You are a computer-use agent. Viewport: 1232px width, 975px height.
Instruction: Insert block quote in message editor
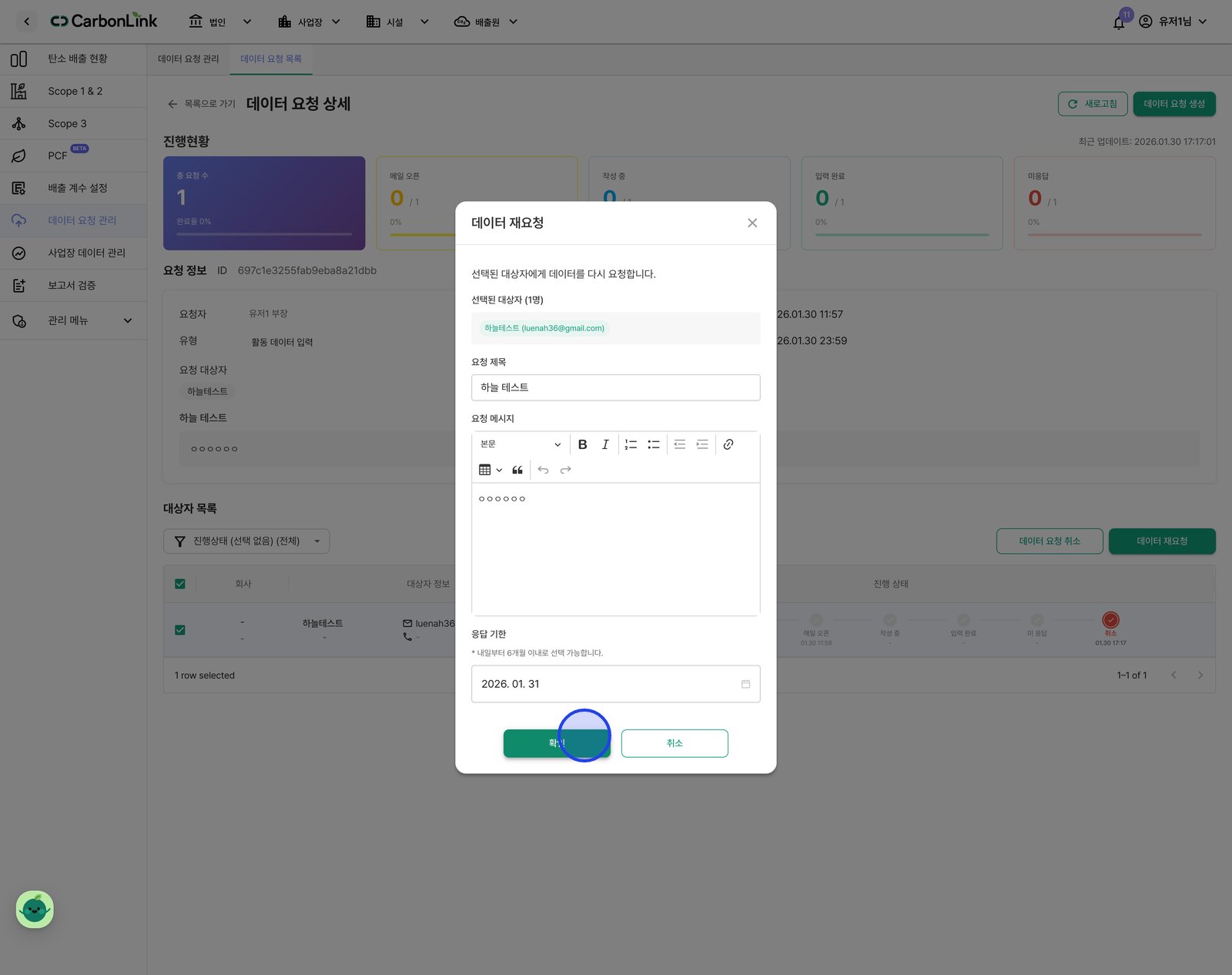point(517,470)
